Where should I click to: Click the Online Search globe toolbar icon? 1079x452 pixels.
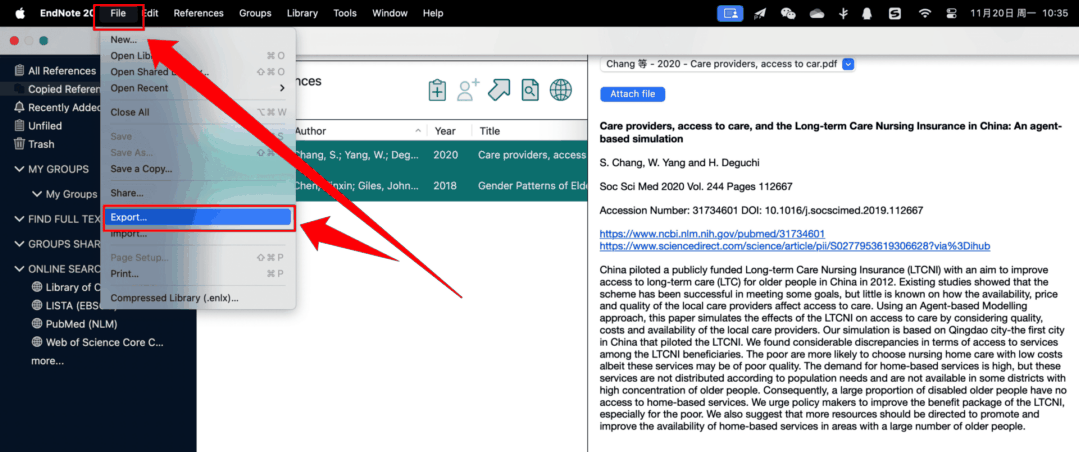click(x=561, y=90)
